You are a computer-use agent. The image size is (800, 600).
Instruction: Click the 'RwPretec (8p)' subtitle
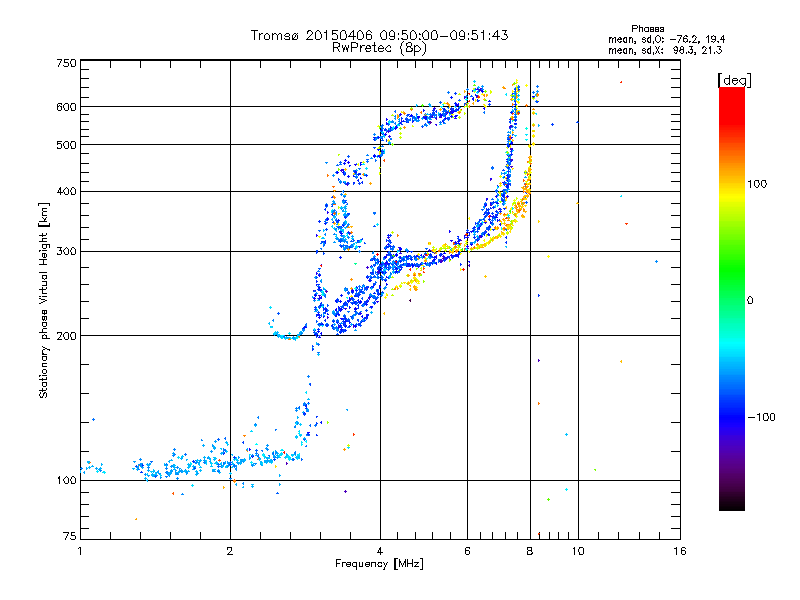(379, 48)
